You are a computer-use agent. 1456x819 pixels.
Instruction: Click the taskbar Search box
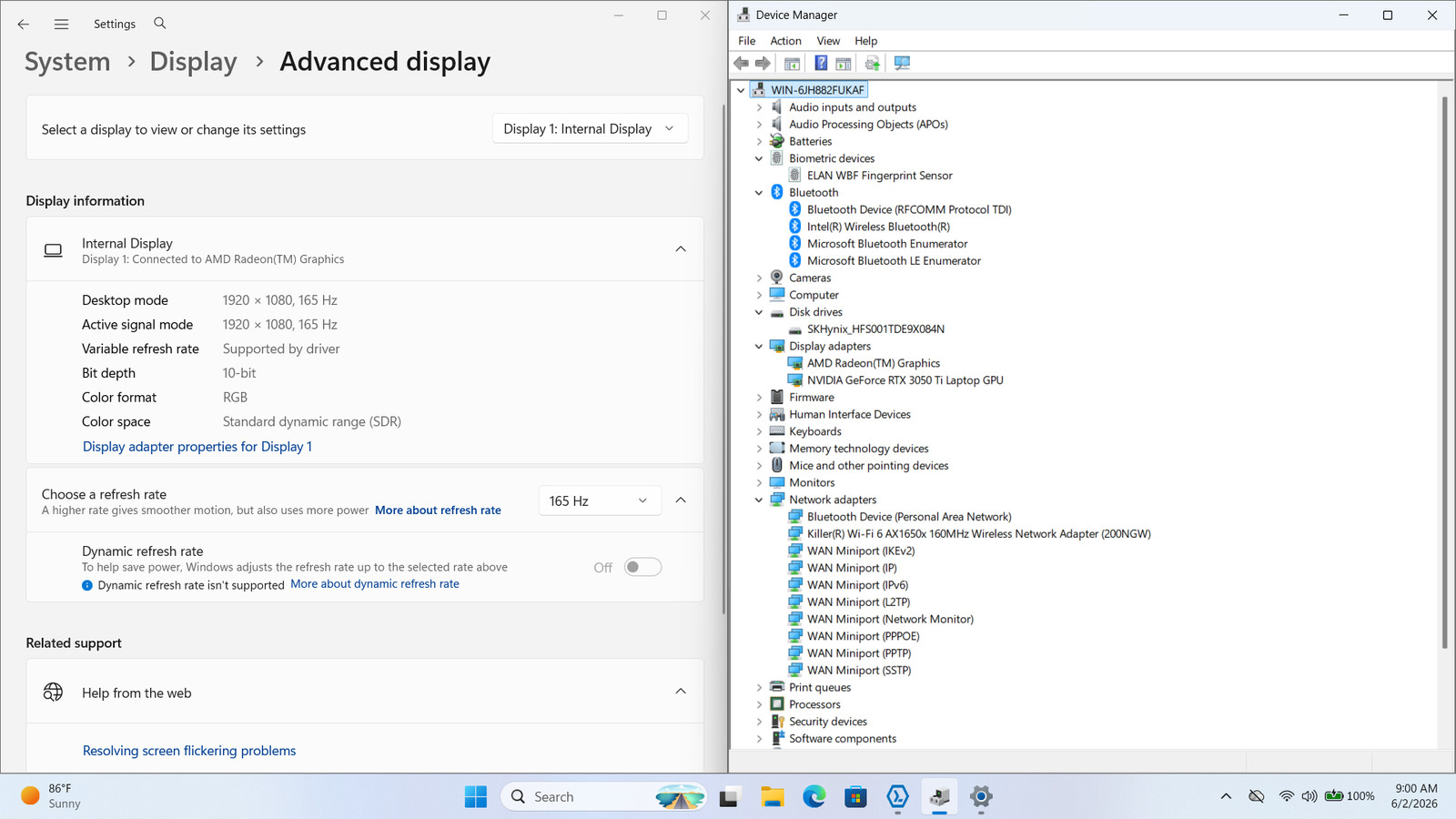[605, 796]
